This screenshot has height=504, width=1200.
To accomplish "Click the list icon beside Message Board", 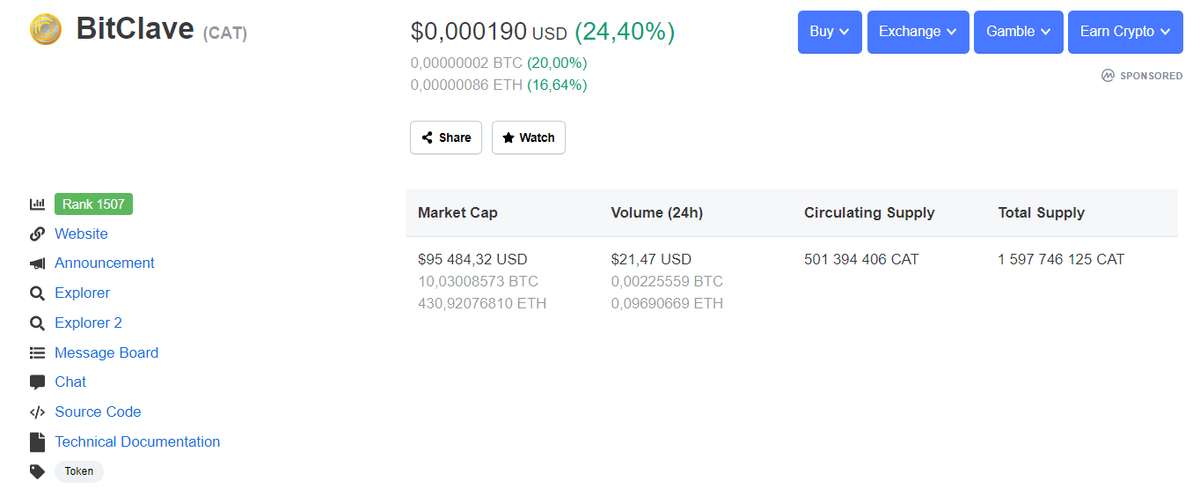I will 37,353.
